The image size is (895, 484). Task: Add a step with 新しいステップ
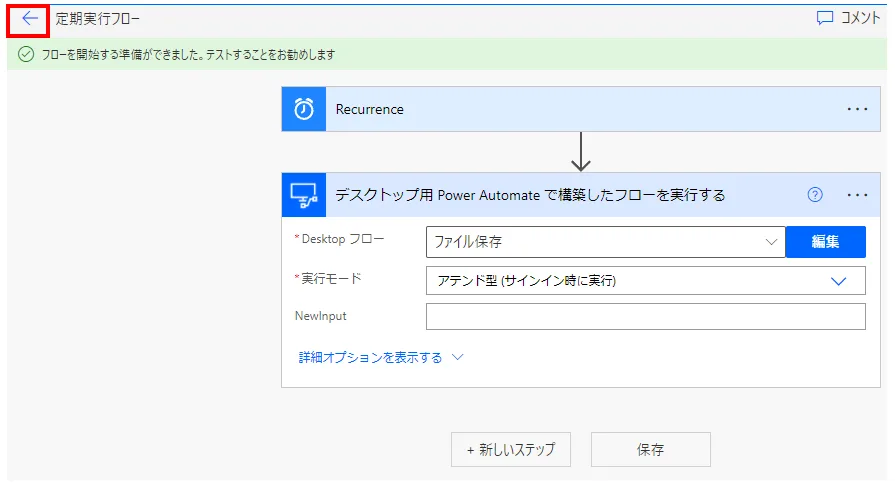click(x=510, y=450)
